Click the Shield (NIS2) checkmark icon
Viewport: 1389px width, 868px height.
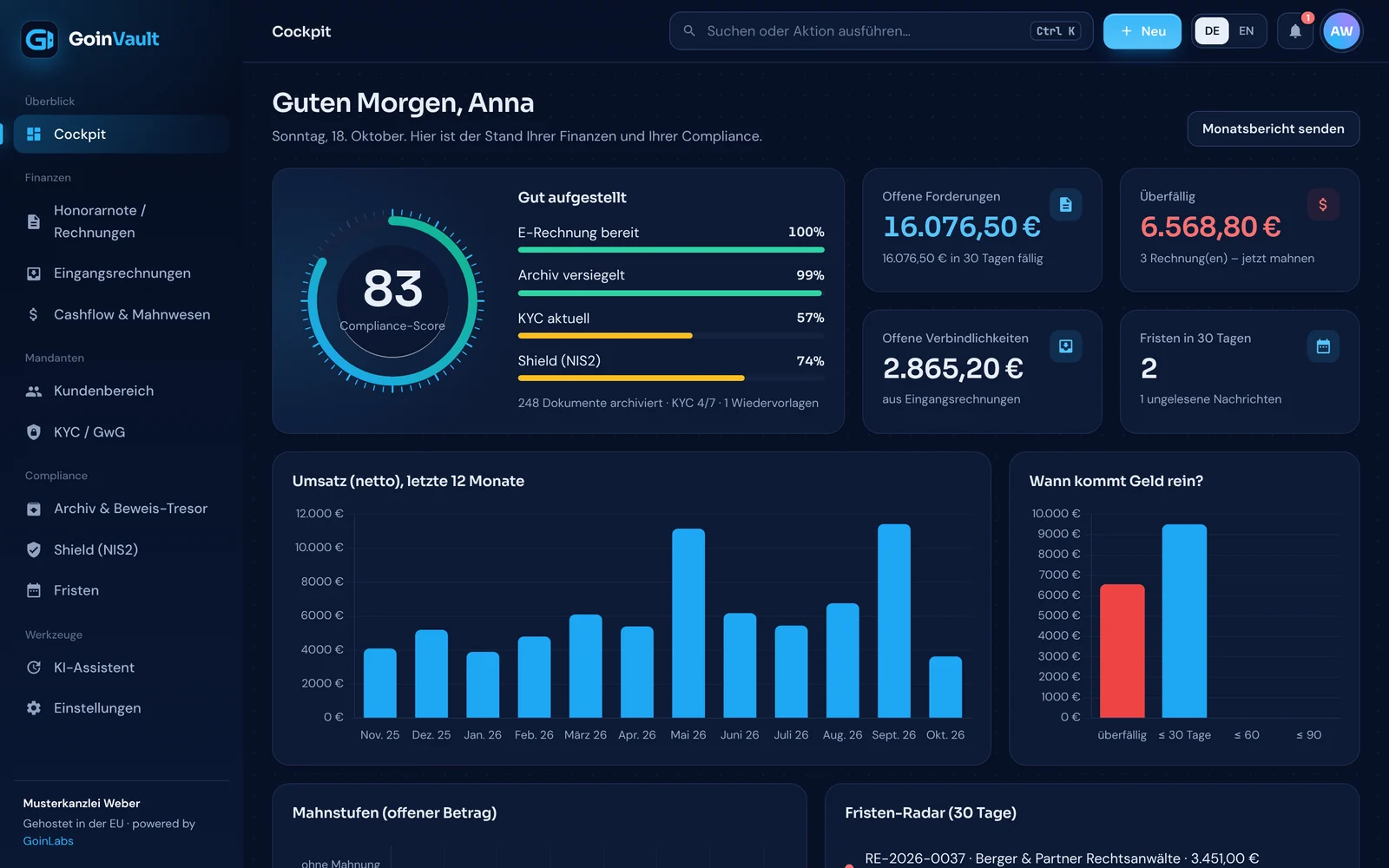click(x=34, y=549)
